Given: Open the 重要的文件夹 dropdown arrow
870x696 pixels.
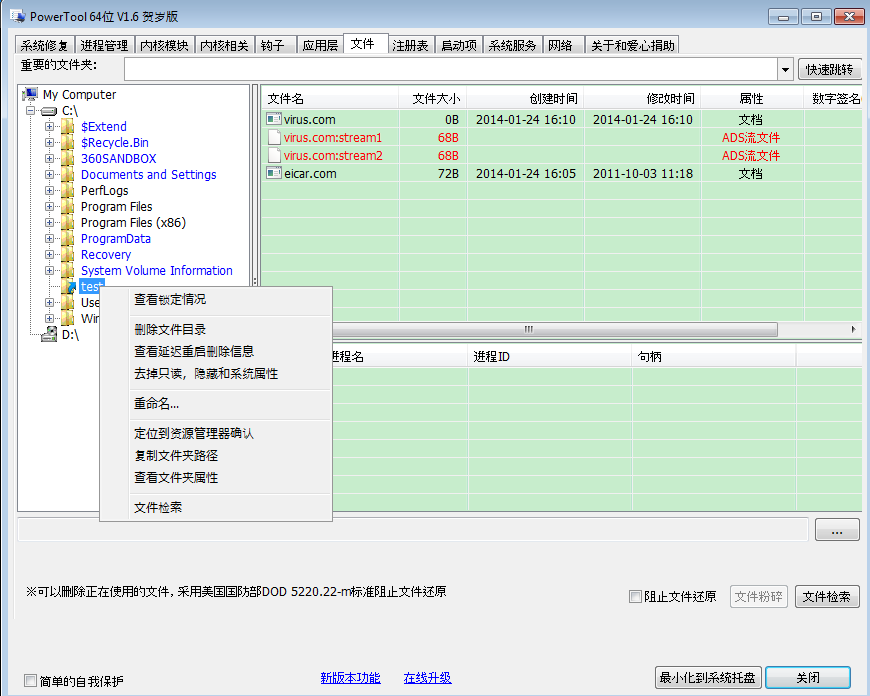Looking at the screenshot, I should click(x=785, y=69).
